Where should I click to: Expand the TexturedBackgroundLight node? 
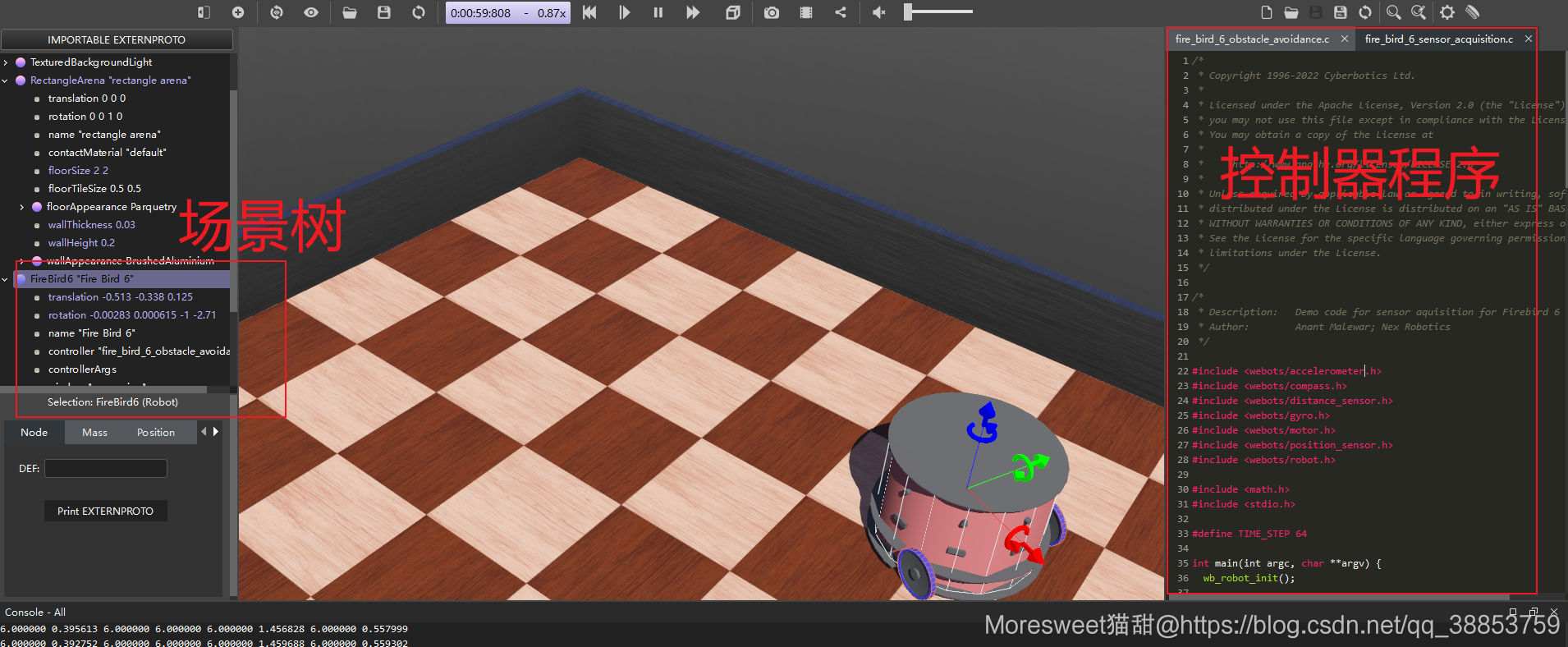pyautogui.click(x=6, y=62)
